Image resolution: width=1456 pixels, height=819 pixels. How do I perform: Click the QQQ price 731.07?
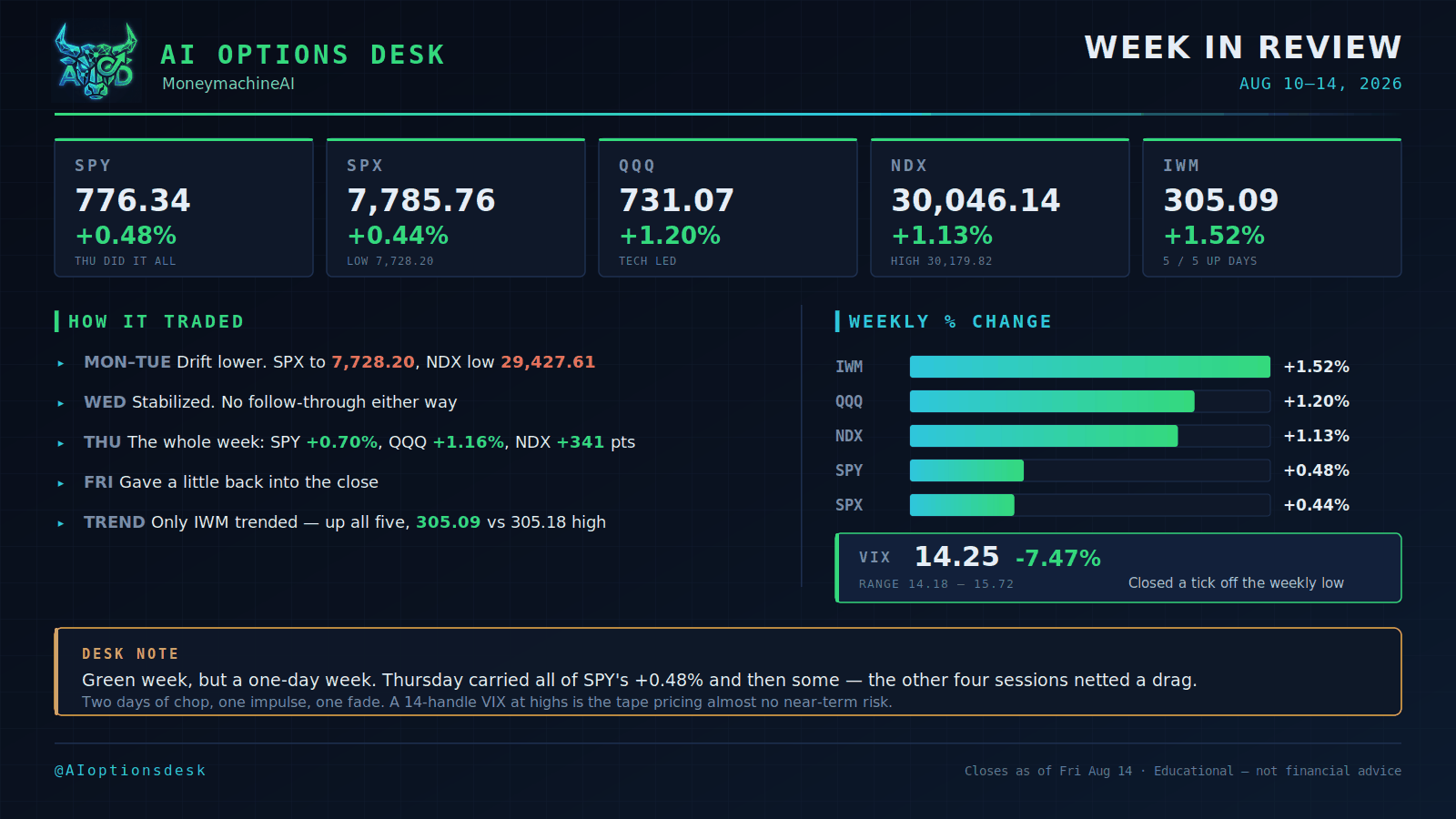pyautogui.click(x=676, y=200)
